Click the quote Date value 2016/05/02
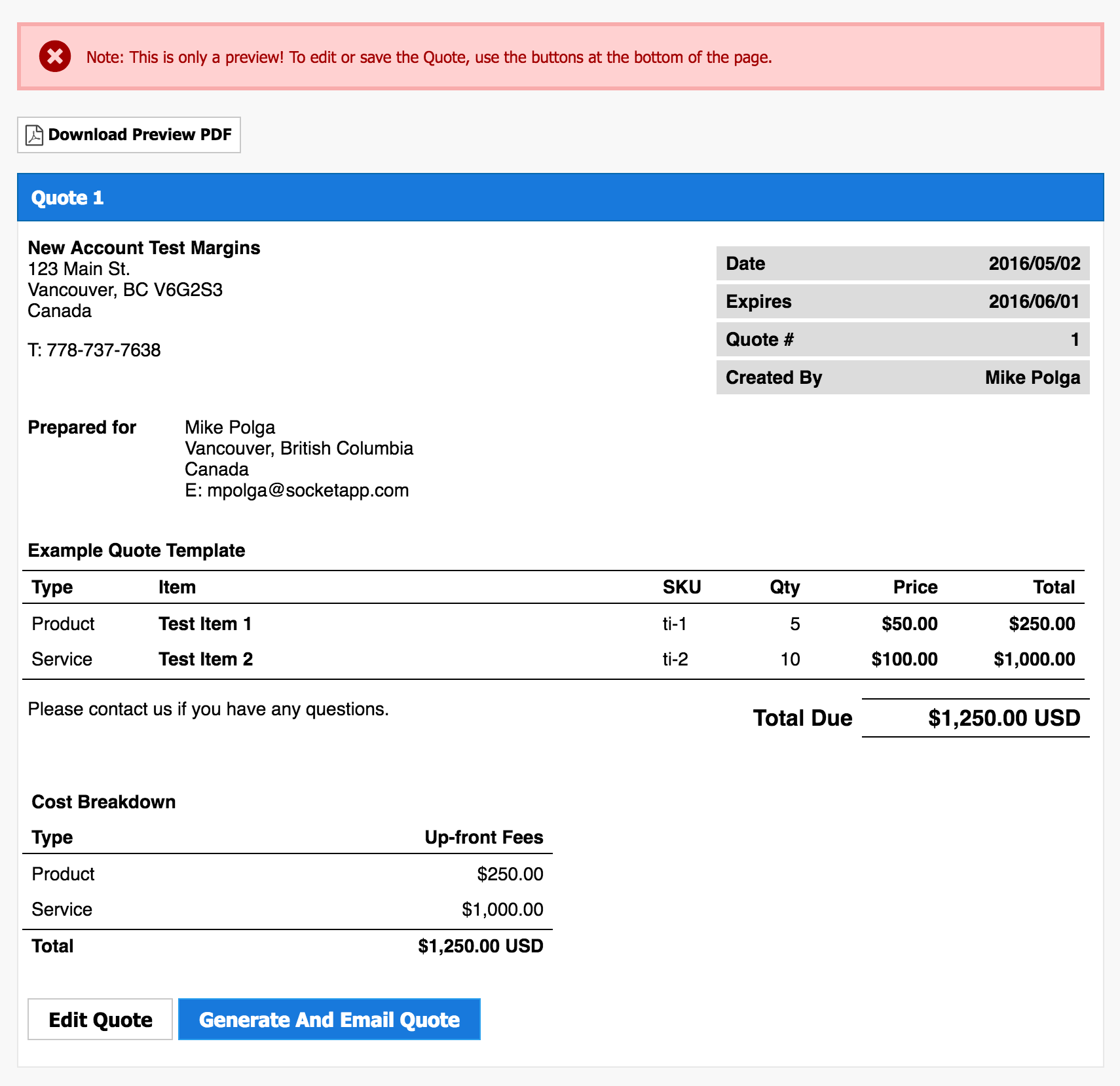Viewport: 1120px width, 1086px height. [x=1034, y=263]
